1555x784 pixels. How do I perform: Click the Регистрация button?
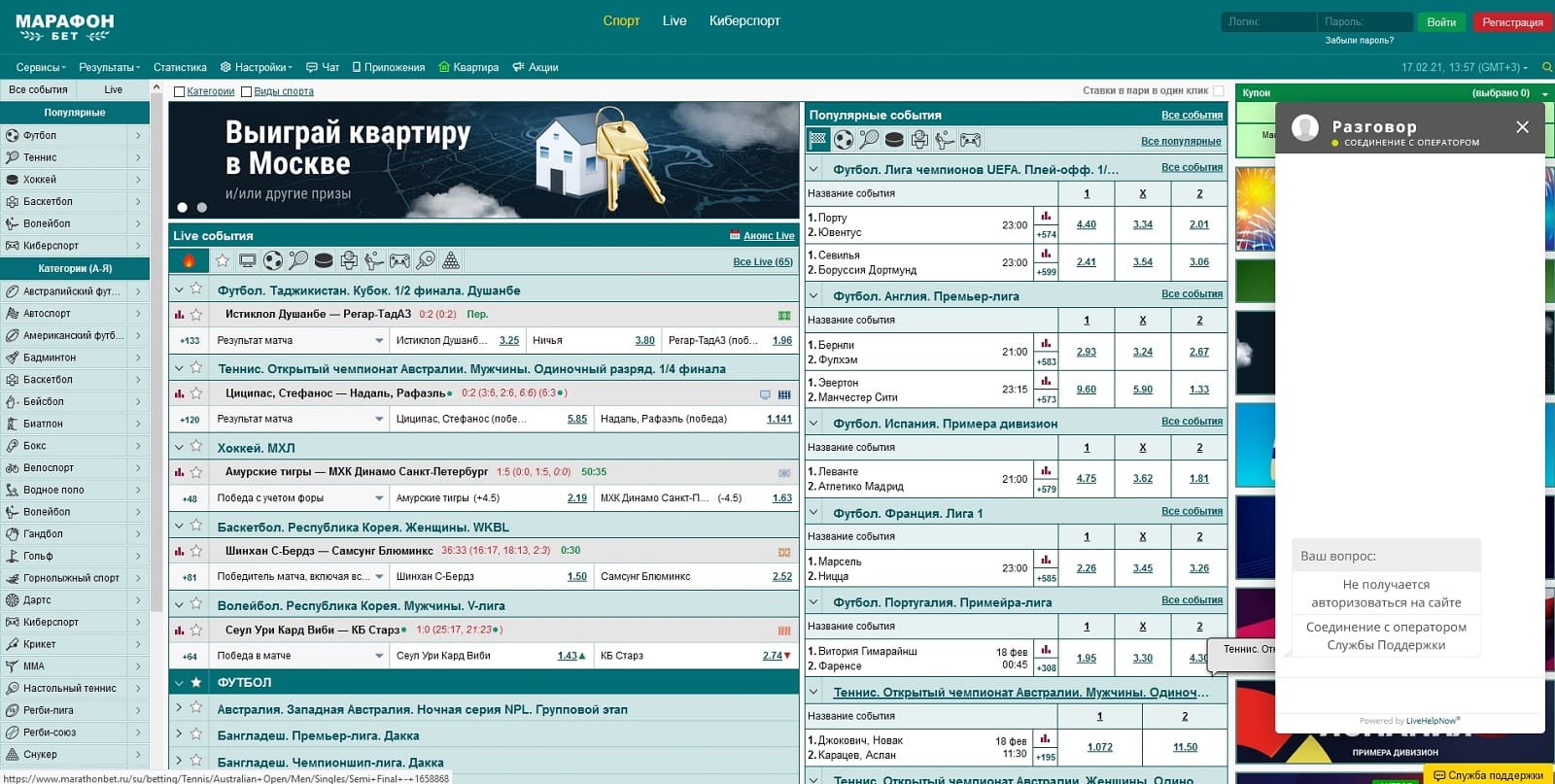(x=1512, y=21)
